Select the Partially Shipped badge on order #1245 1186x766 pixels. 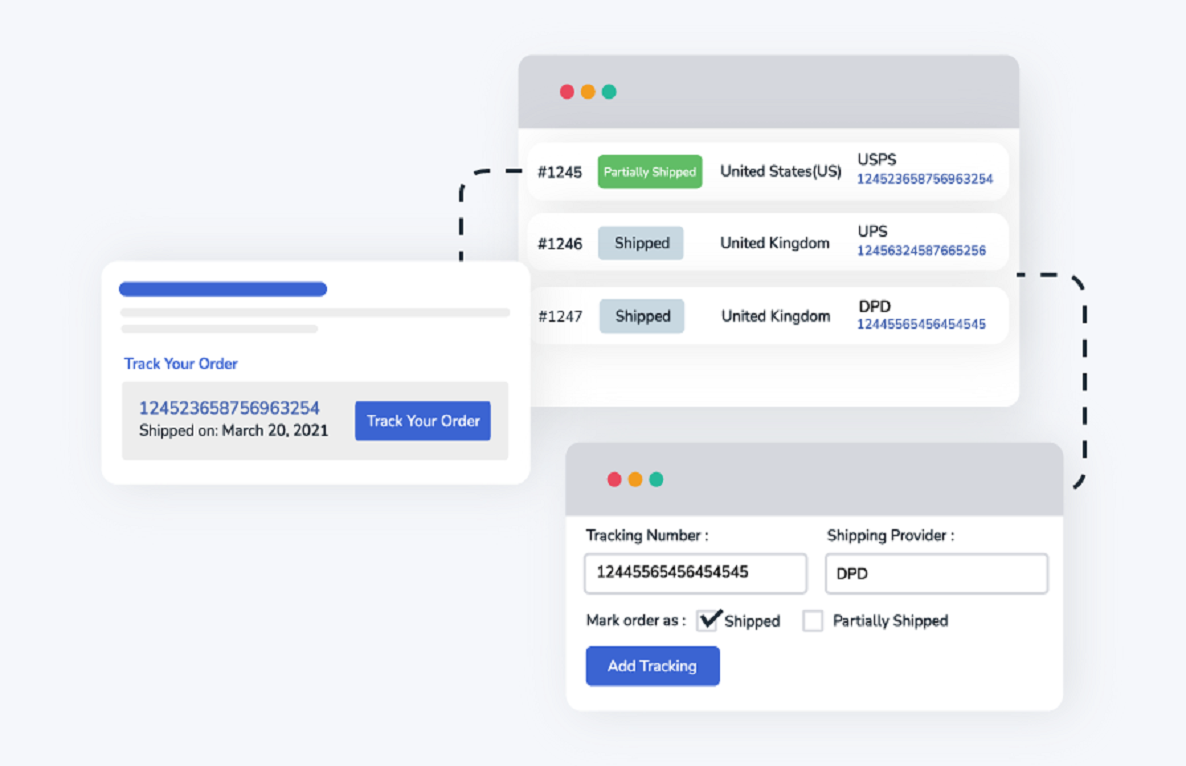pos(649,171)
